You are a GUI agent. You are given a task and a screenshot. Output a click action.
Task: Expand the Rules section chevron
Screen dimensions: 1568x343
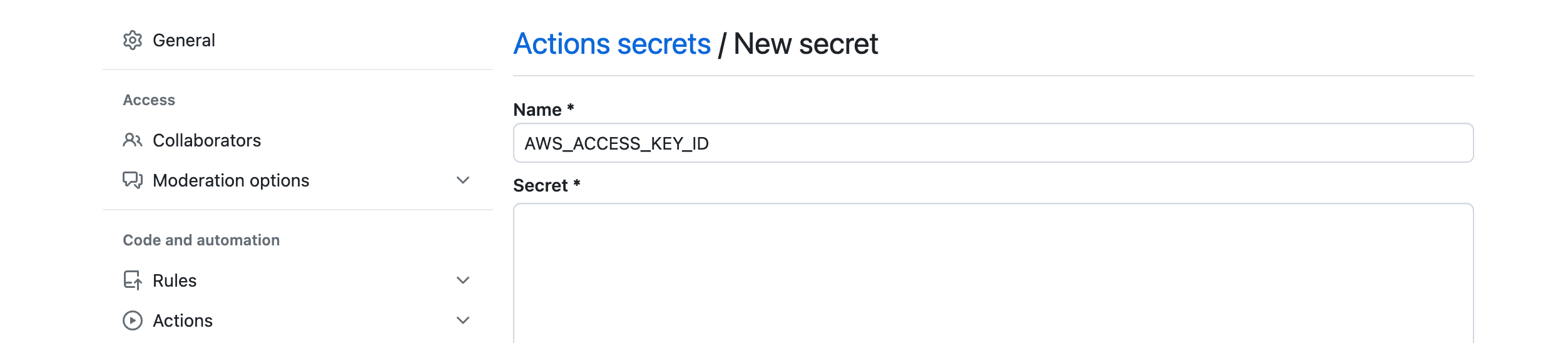coord(463,280)
